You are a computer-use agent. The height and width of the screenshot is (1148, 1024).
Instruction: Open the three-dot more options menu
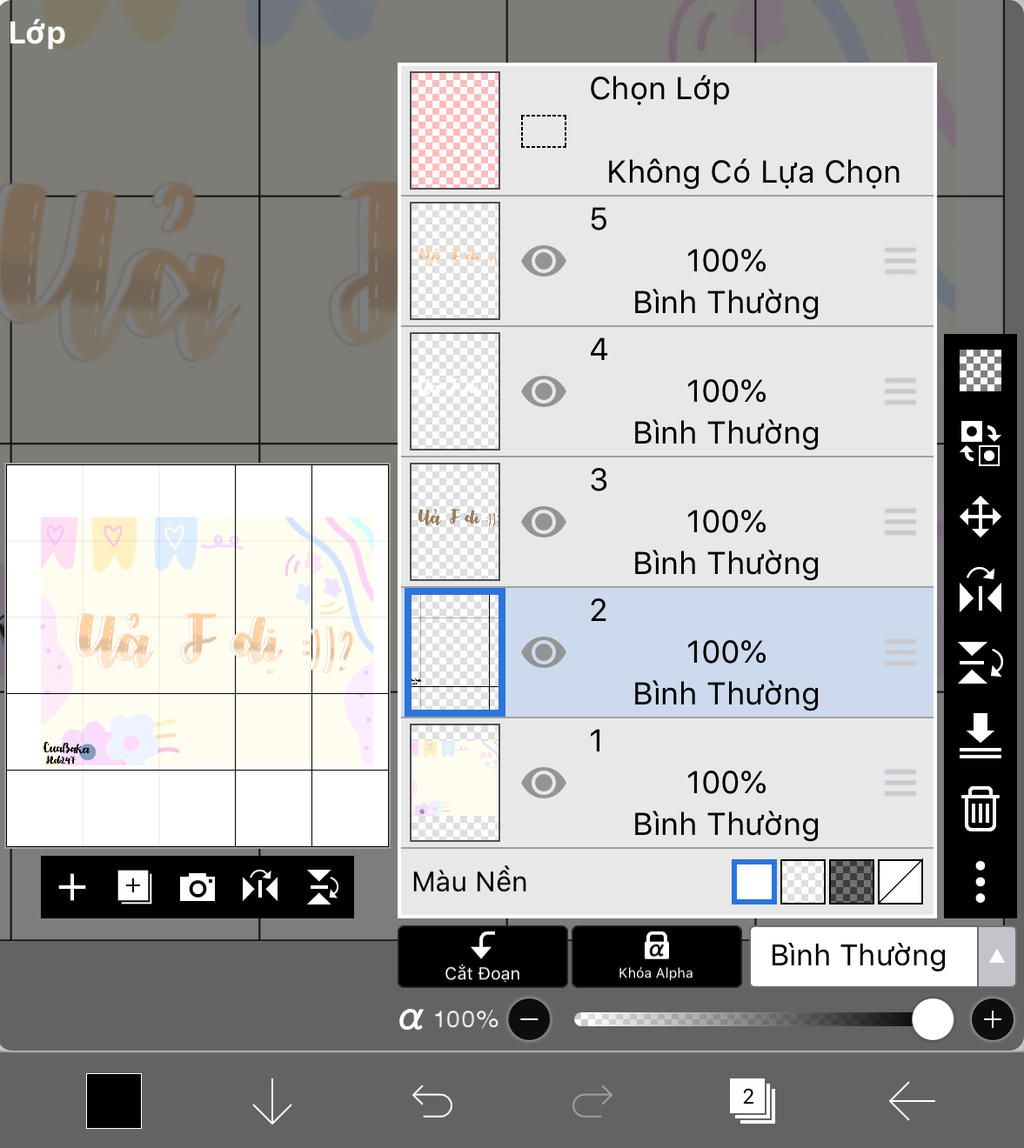point(980,882)
